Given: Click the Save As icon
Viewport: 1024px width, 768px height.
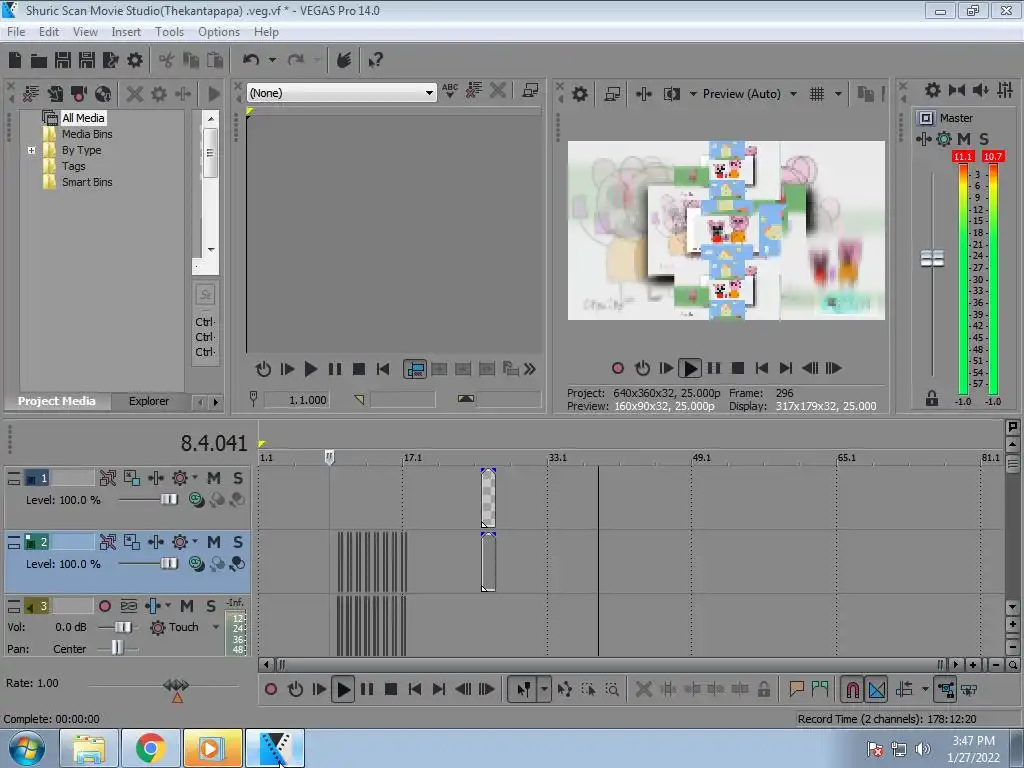Looking at the screenshot, I should tap(87, 61).
